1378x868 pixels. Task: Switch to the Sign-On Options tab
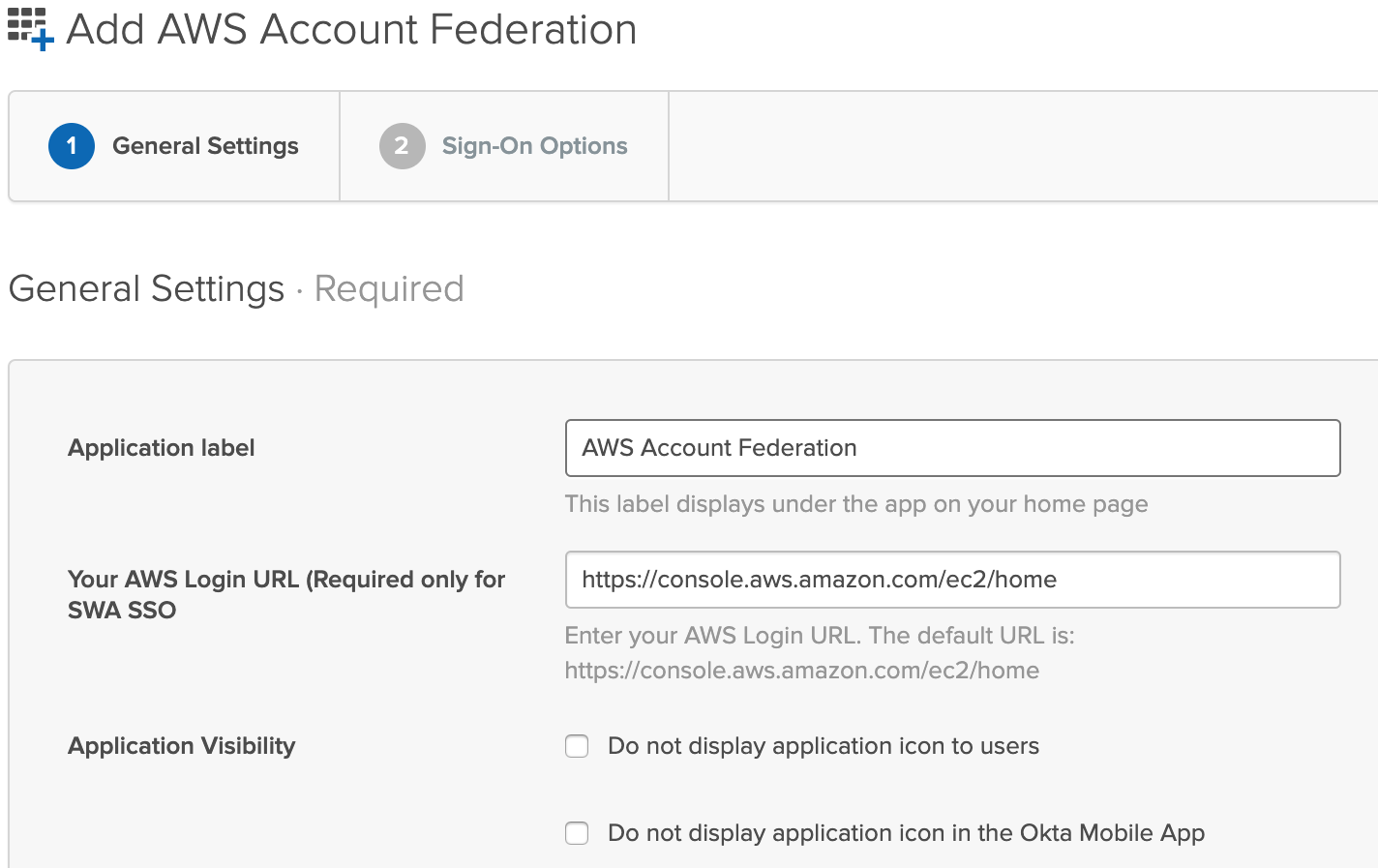[x=534, y=146]
